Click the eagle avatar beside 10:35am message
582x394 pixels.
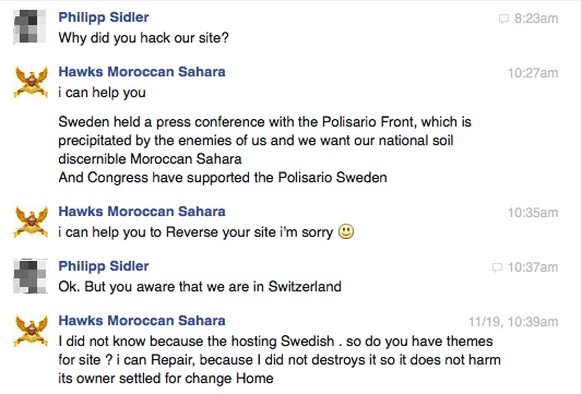click(x=31, y=222)
